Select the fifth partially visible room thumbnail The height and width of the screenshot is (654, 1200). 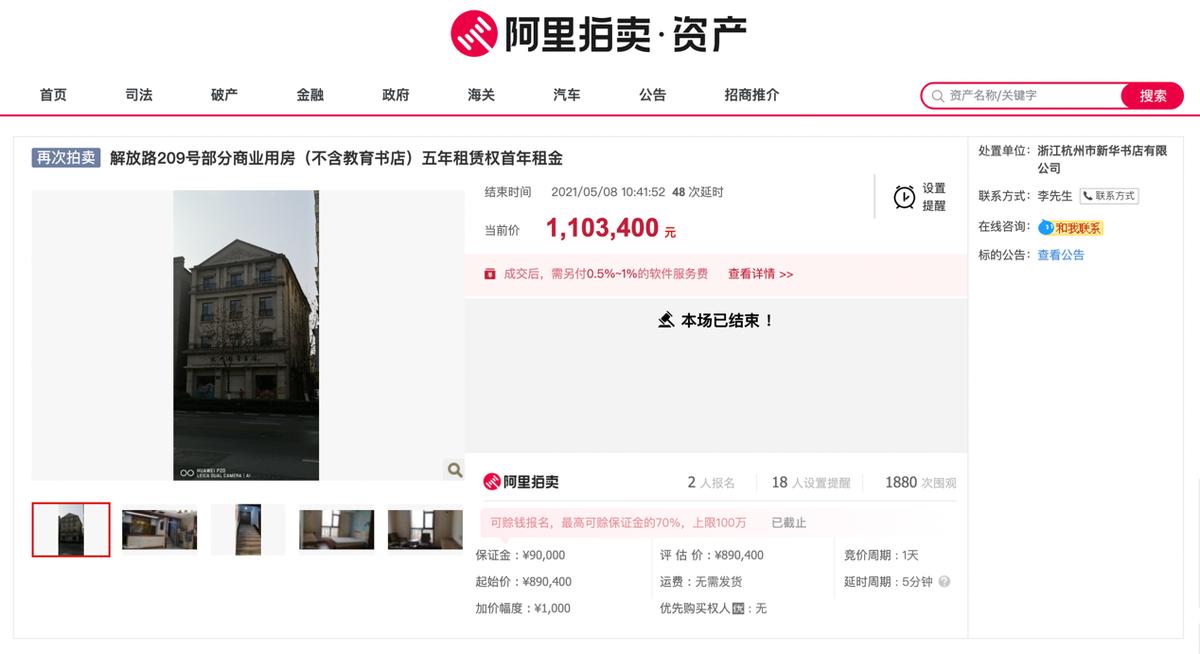426,530
